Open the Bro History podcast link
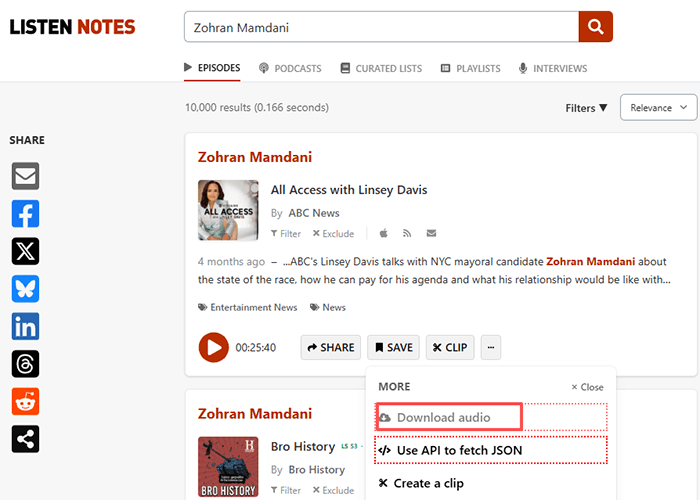The height and width of the screenshot is (500, 700). 303,446
